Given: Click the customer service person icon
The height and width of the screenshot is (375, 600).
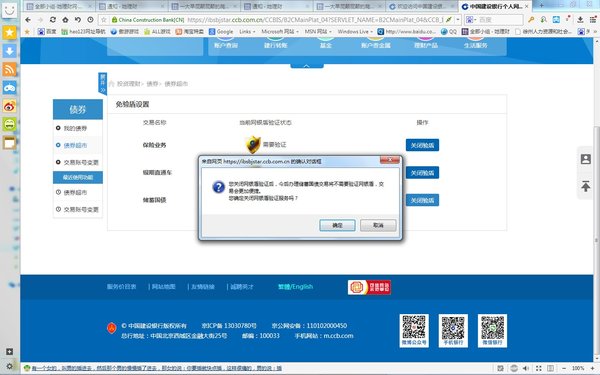Looking at the screenshot, I should point(585,159).
